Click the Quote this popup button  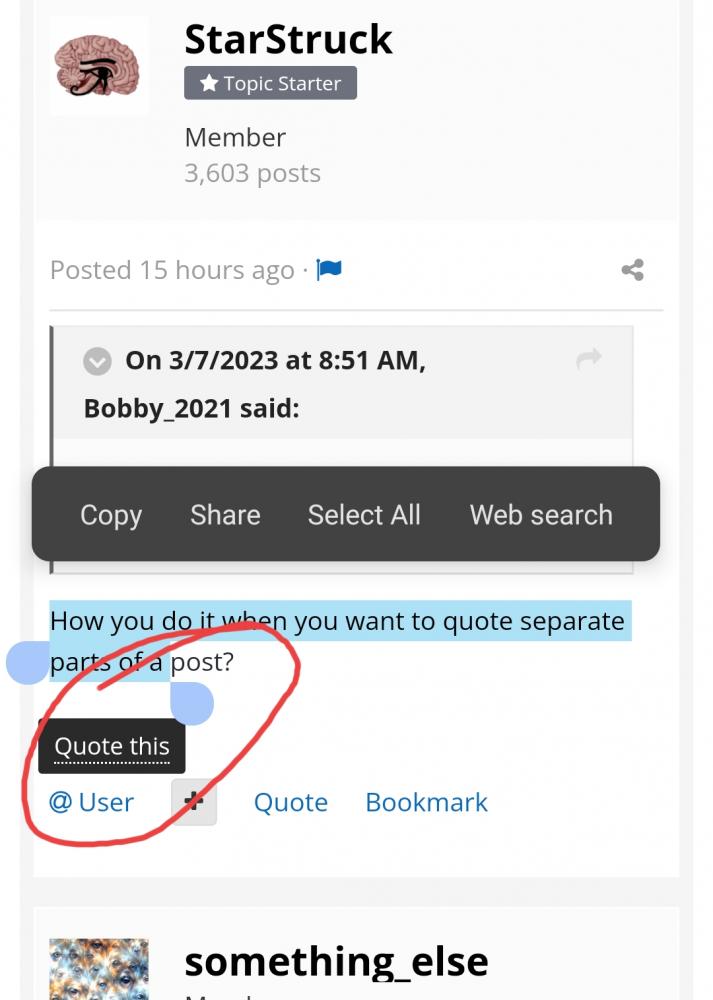pyautogui.click(x=112, y=746)
